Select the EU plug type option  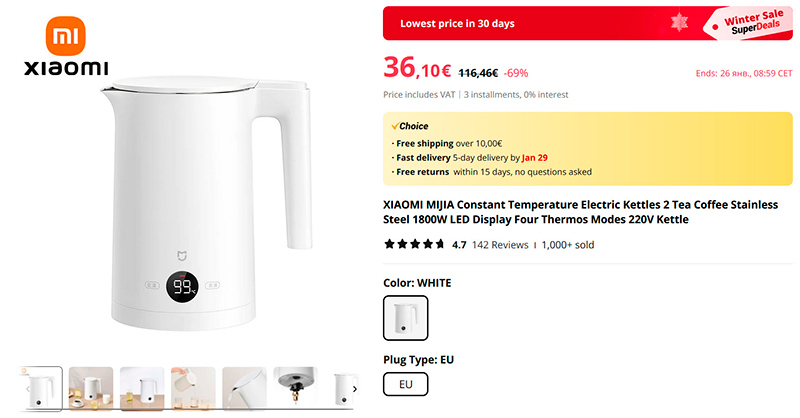pos(405,384)
